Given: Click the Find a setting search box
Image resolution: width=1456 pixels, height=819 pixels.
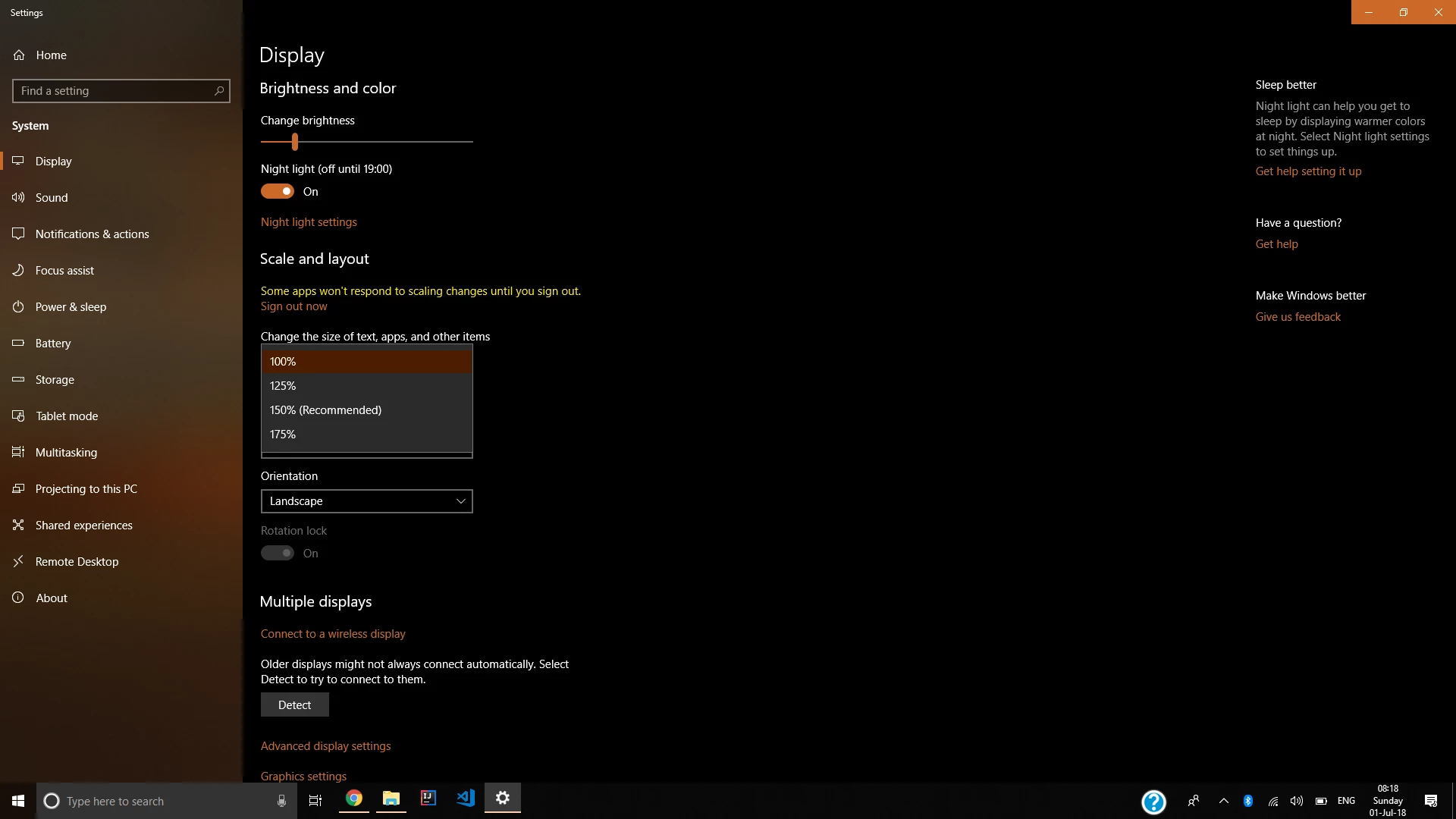Looking at the screenshot, I should tap(114, 91).
